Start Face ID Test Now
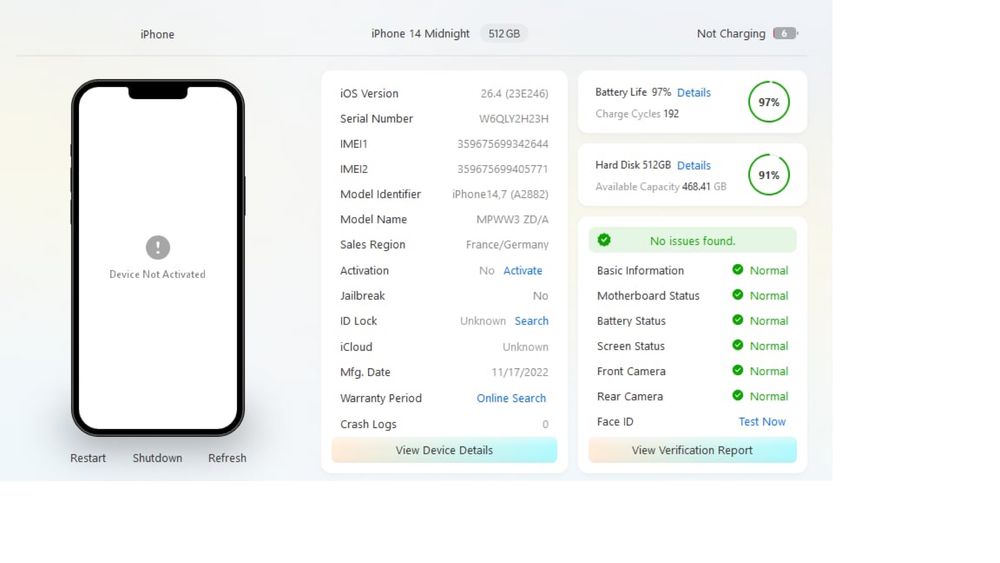This screenshot has width=1000, height=563. click(762, 421)
